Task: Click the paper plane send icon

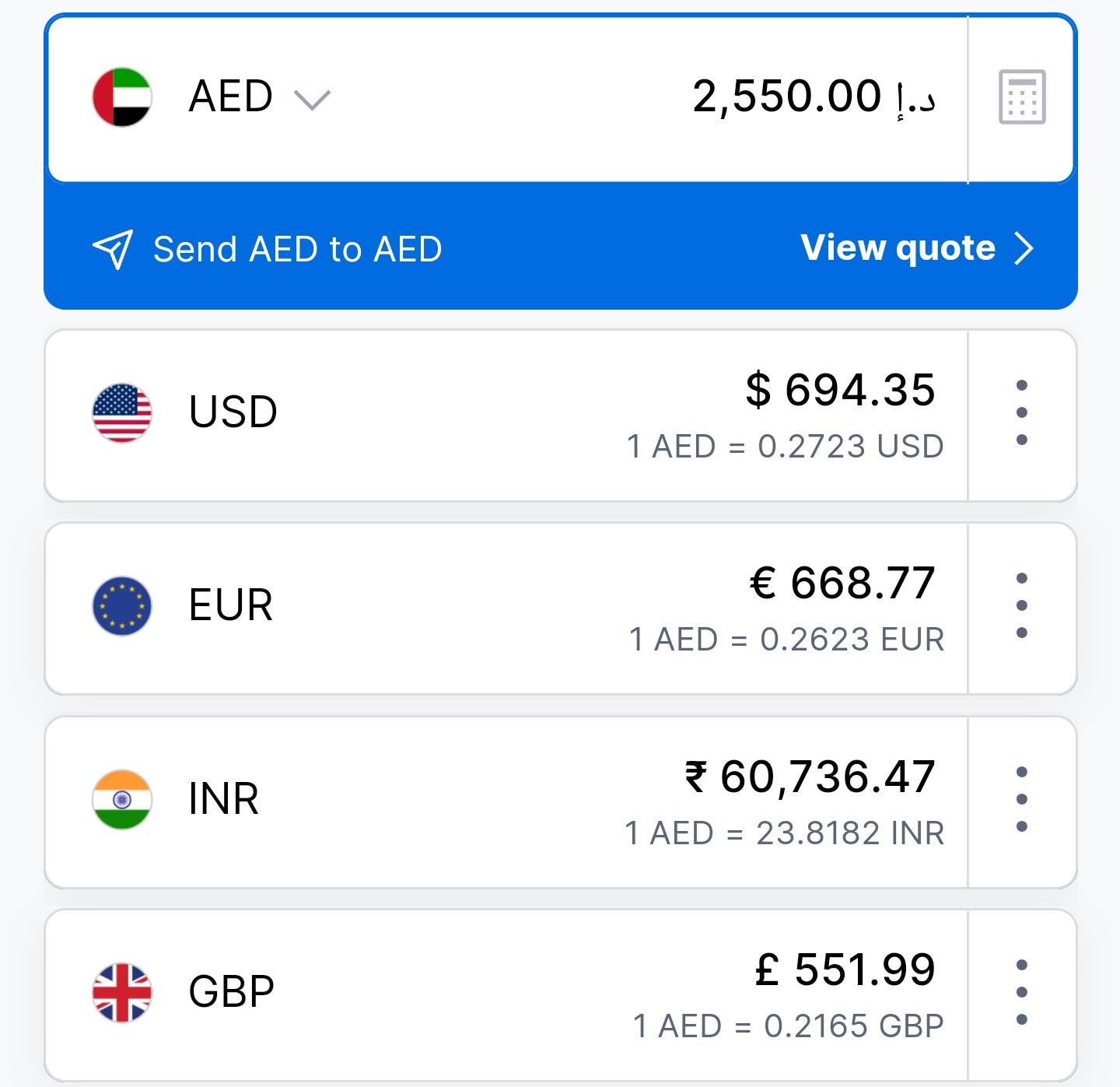Action: (x=113, y=249)
